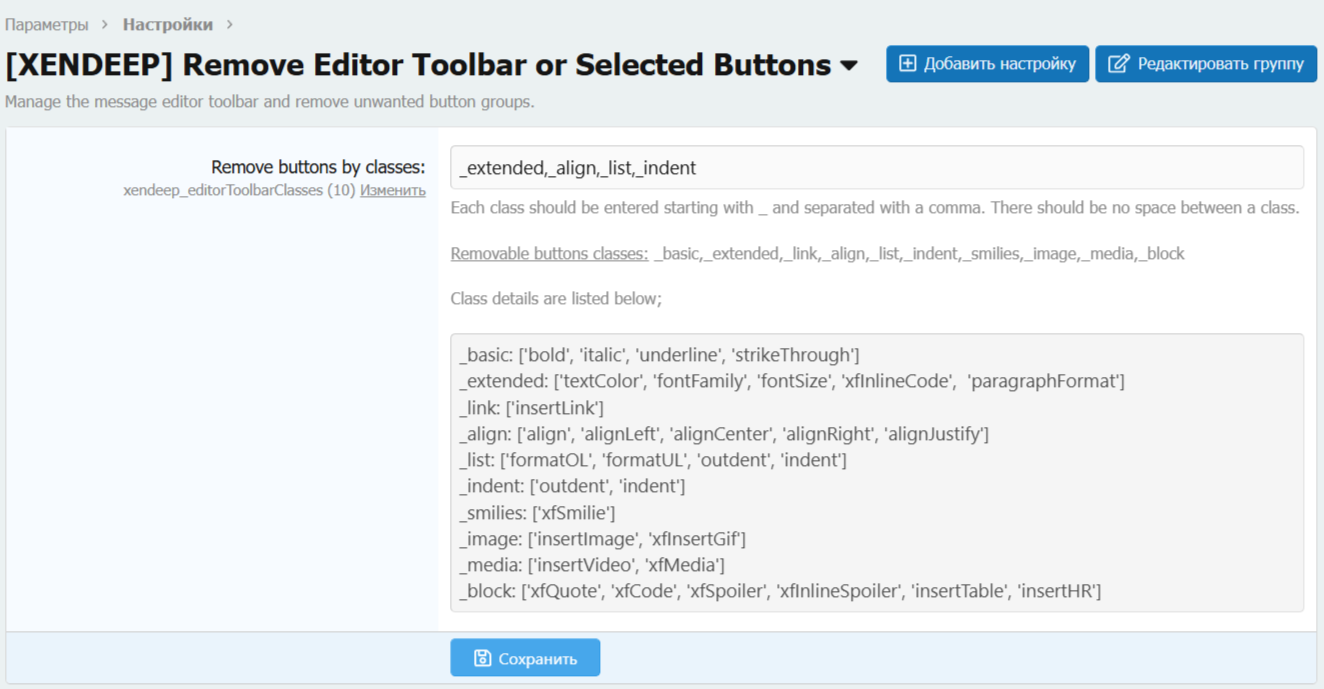Expand the page title dropdown arrow
The height and width of the screenshot is (689, 1324).
849,66
